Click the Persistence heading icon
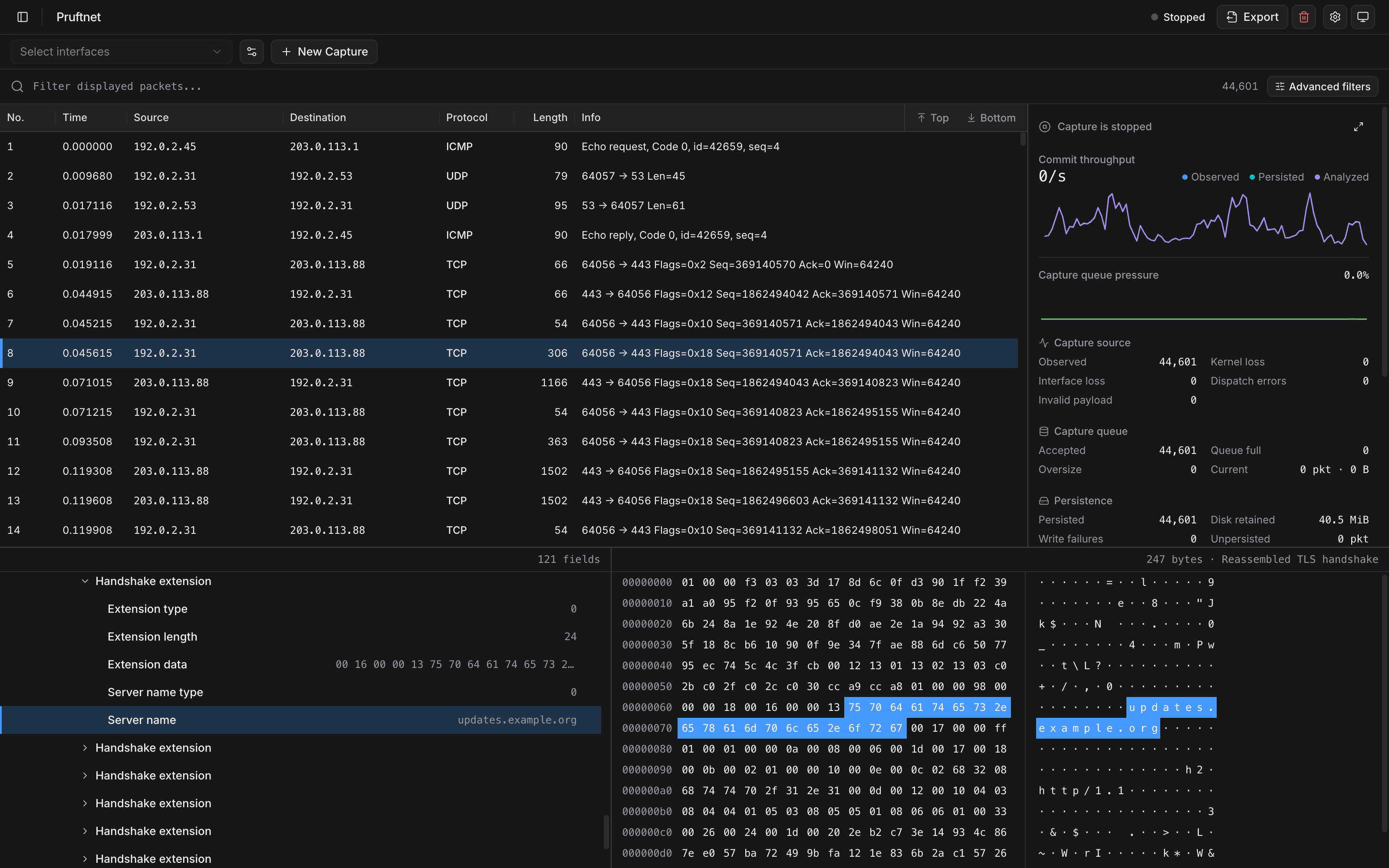This screenshot has height=868, width=1389. 1043,500
